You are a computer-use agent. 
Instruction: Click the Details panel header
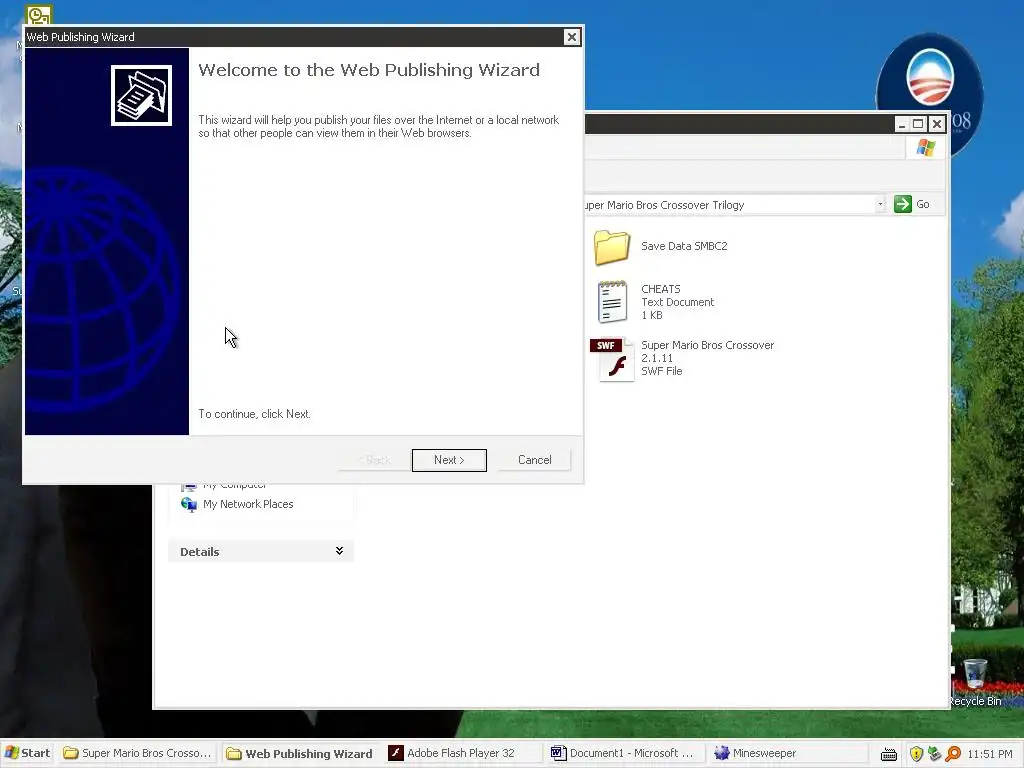261,551
